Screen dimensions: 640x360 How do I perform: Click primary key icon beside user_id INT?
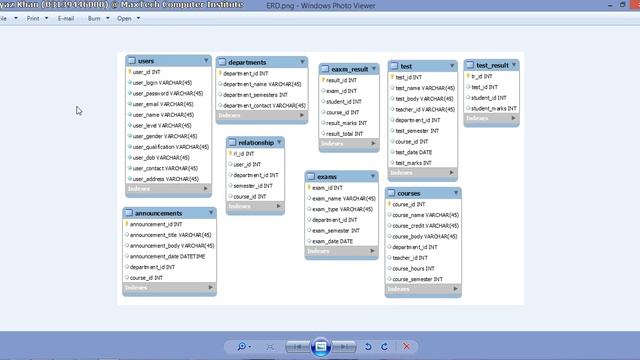(x=130, y=72)
